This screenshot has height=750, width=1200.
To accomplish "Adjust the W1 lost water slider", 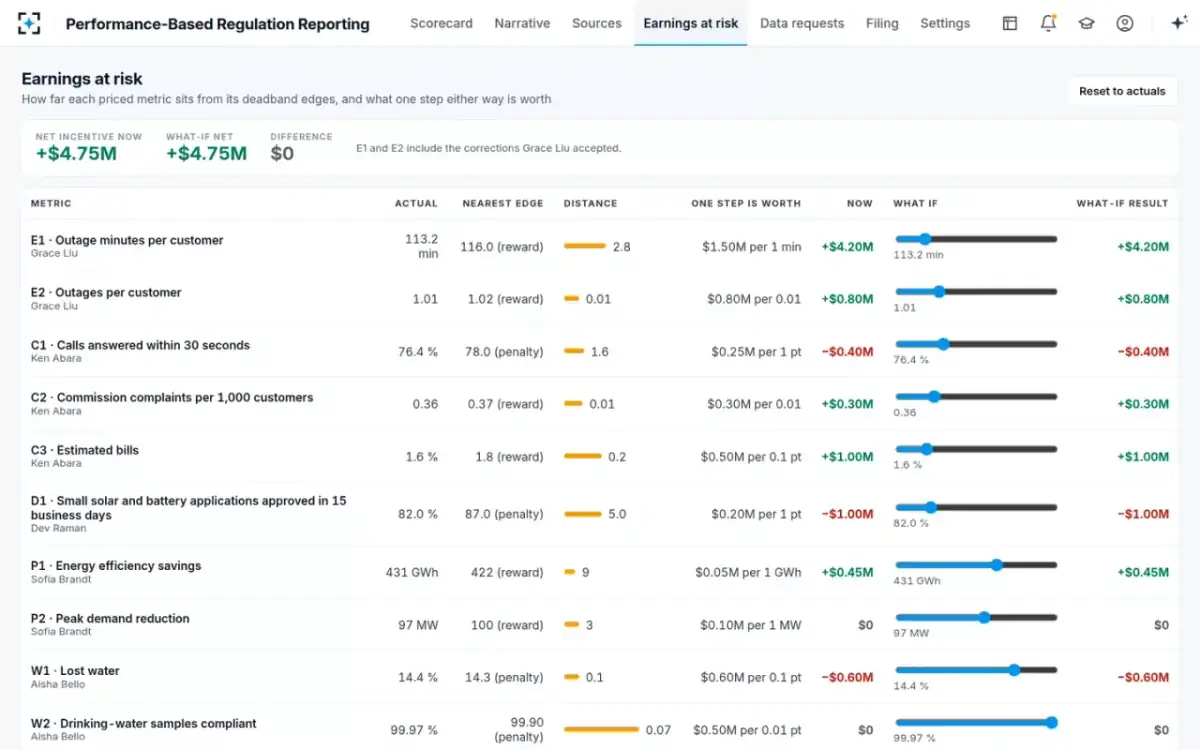I will pyautogui.click(x=976, y=670).
